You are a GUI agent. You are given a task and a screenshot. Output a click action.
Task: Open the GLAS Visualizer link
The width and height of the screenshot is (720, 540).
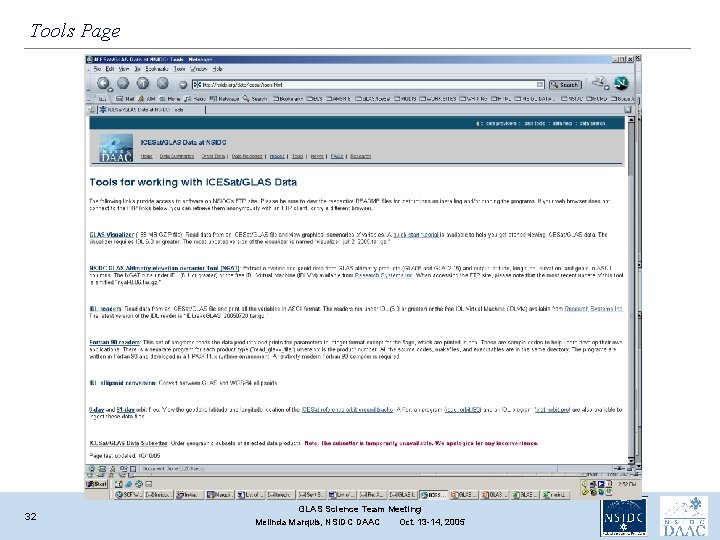[112, 235]
